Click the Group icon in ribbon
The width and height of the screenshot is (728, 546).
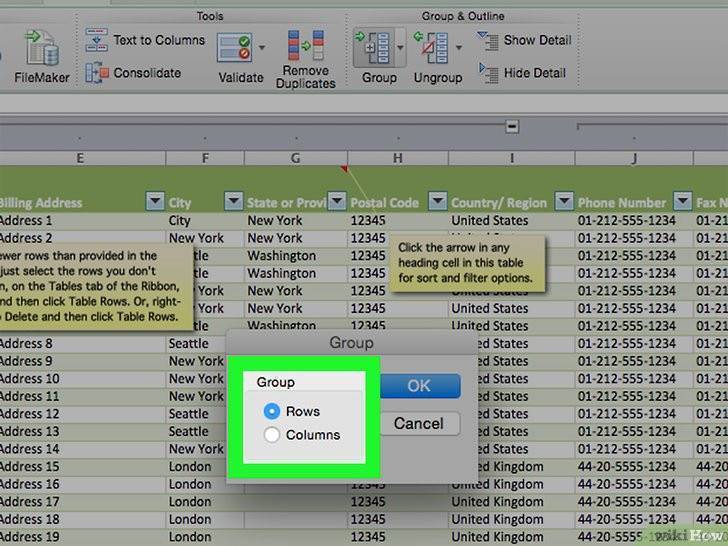pos(374,47)
